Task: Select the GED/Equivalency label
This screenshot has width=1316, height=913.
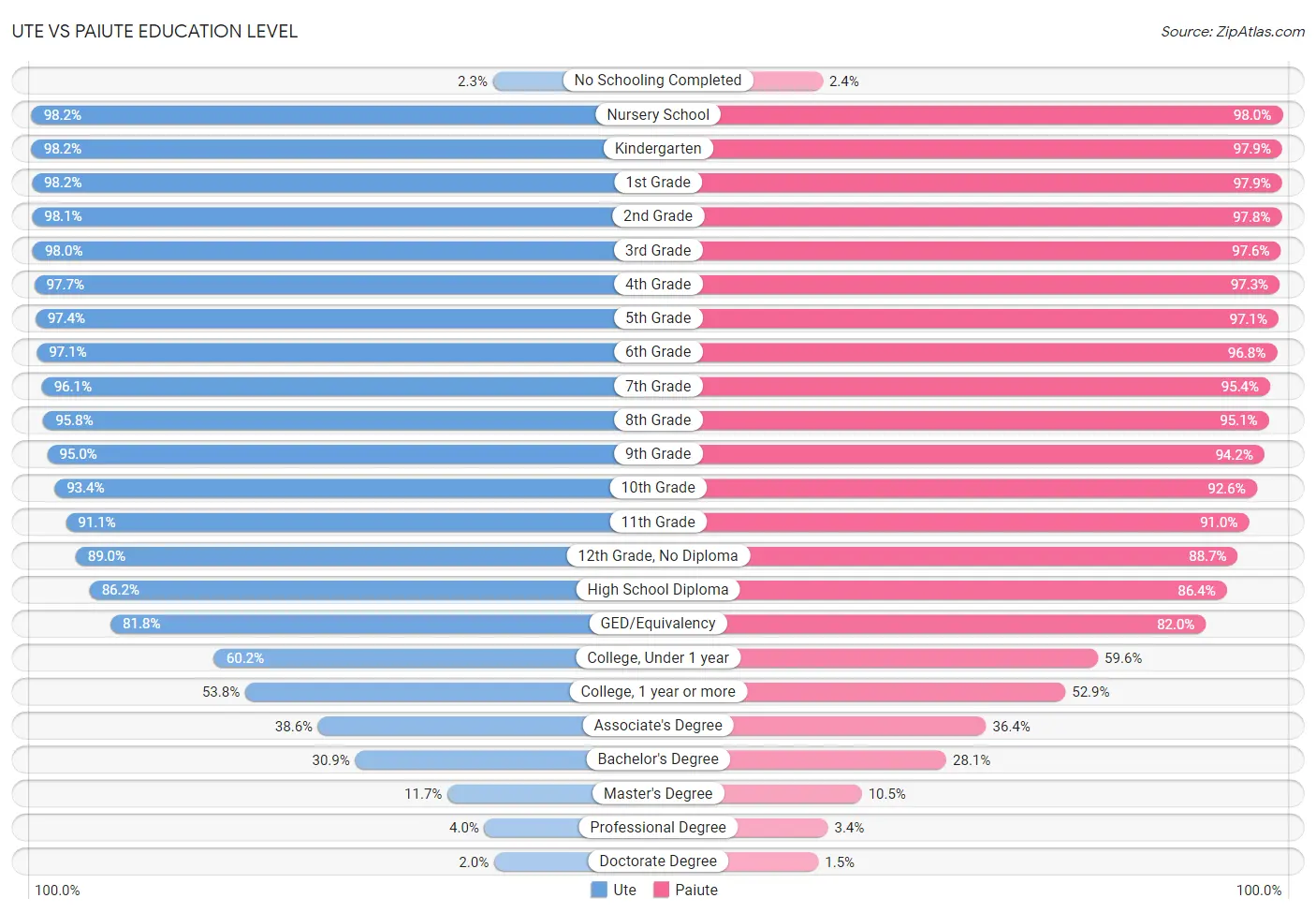Action: click(x=658, y=623)
